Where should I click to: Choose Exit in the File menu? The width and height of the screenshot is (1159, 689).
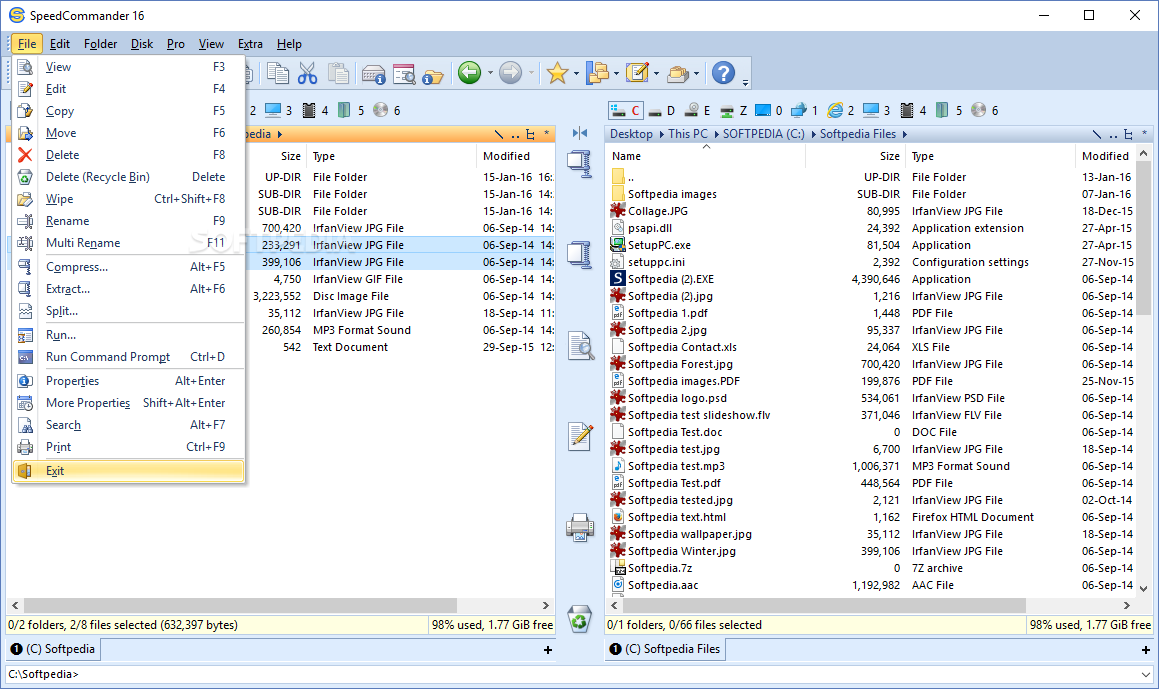click(x=129, y=471)
